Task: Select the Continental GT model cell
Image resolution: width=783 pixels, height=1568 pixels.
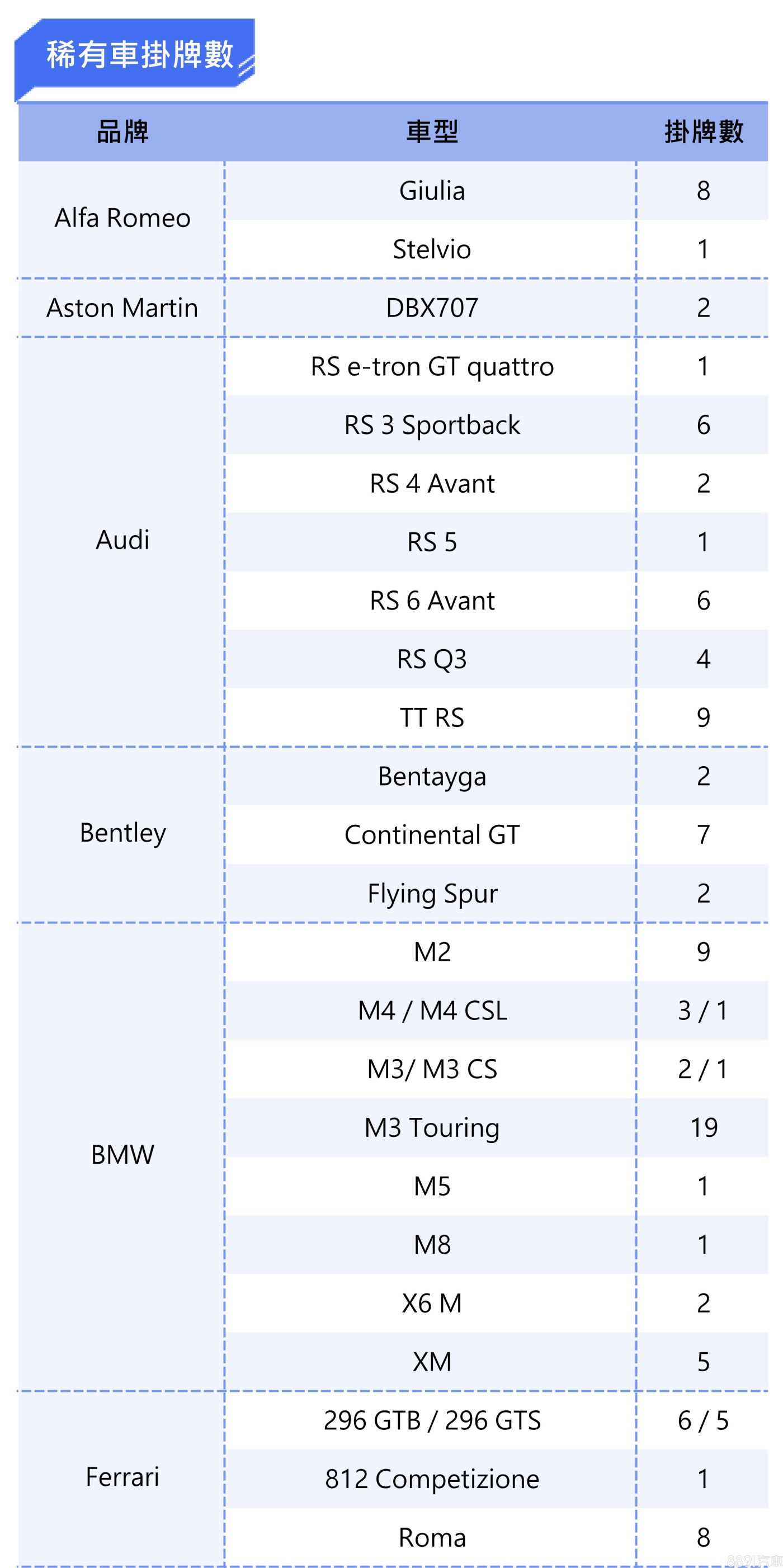Action: (432, 834)
